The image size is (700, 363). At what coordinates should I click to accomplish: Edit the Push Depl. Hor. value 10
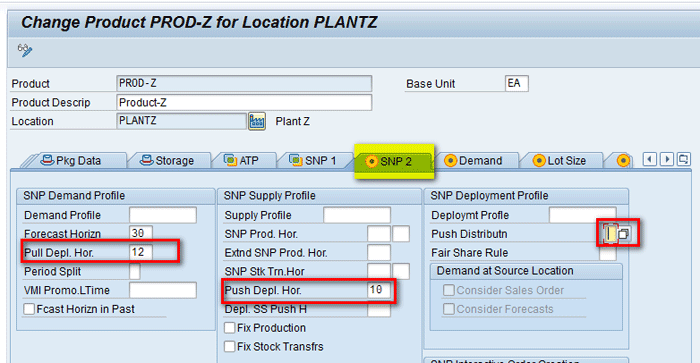[x=379, y=290]
